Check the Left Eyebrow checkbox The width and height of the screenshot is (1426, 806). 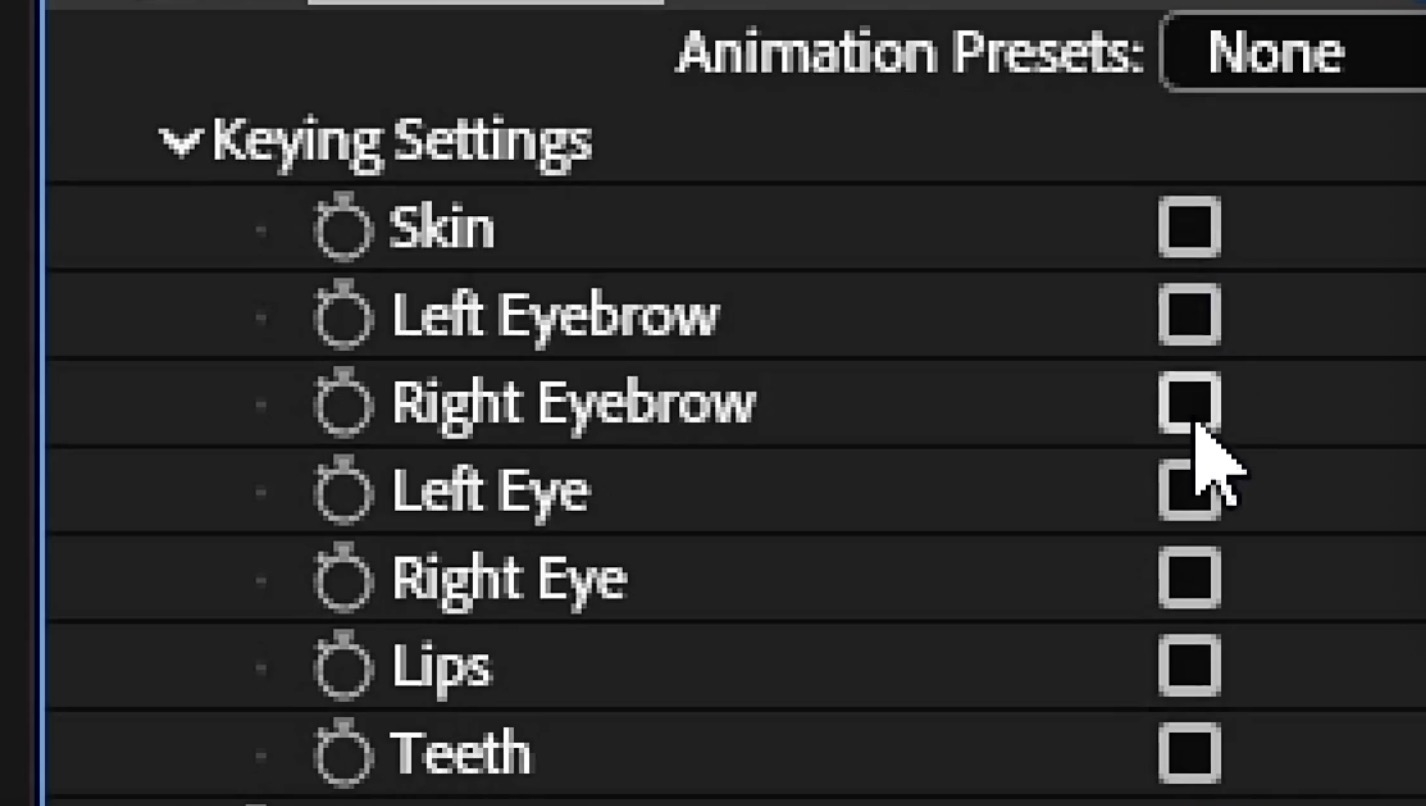click(1189, 315)
